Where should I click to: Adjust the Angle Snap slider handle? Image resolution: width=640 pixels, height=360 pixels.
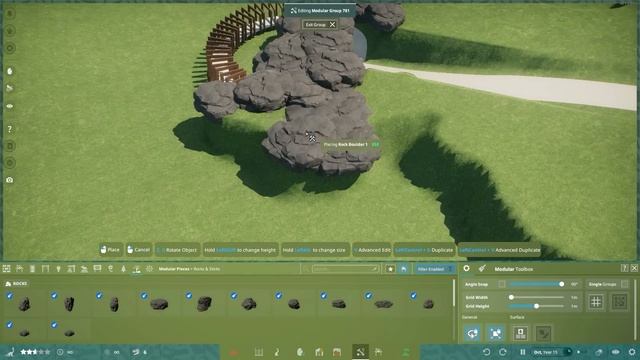pos(562,284)
